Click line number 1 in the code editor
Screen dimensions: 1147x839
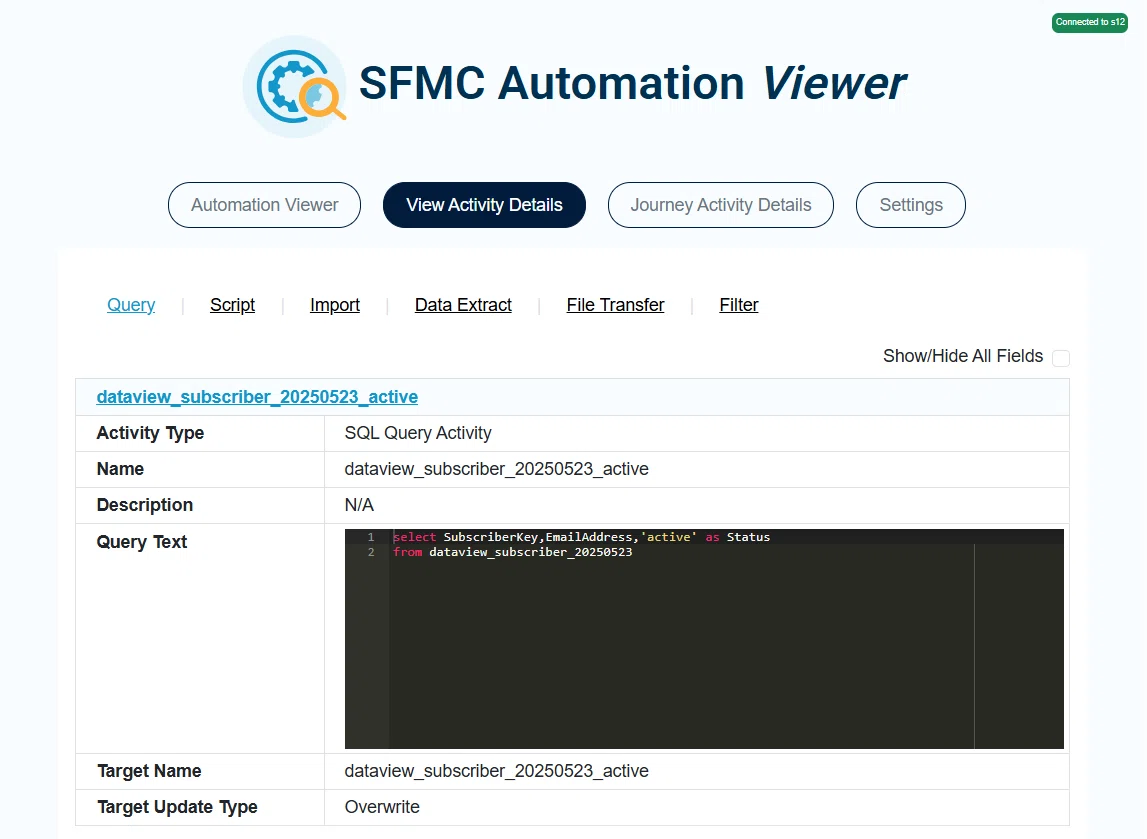371,537
